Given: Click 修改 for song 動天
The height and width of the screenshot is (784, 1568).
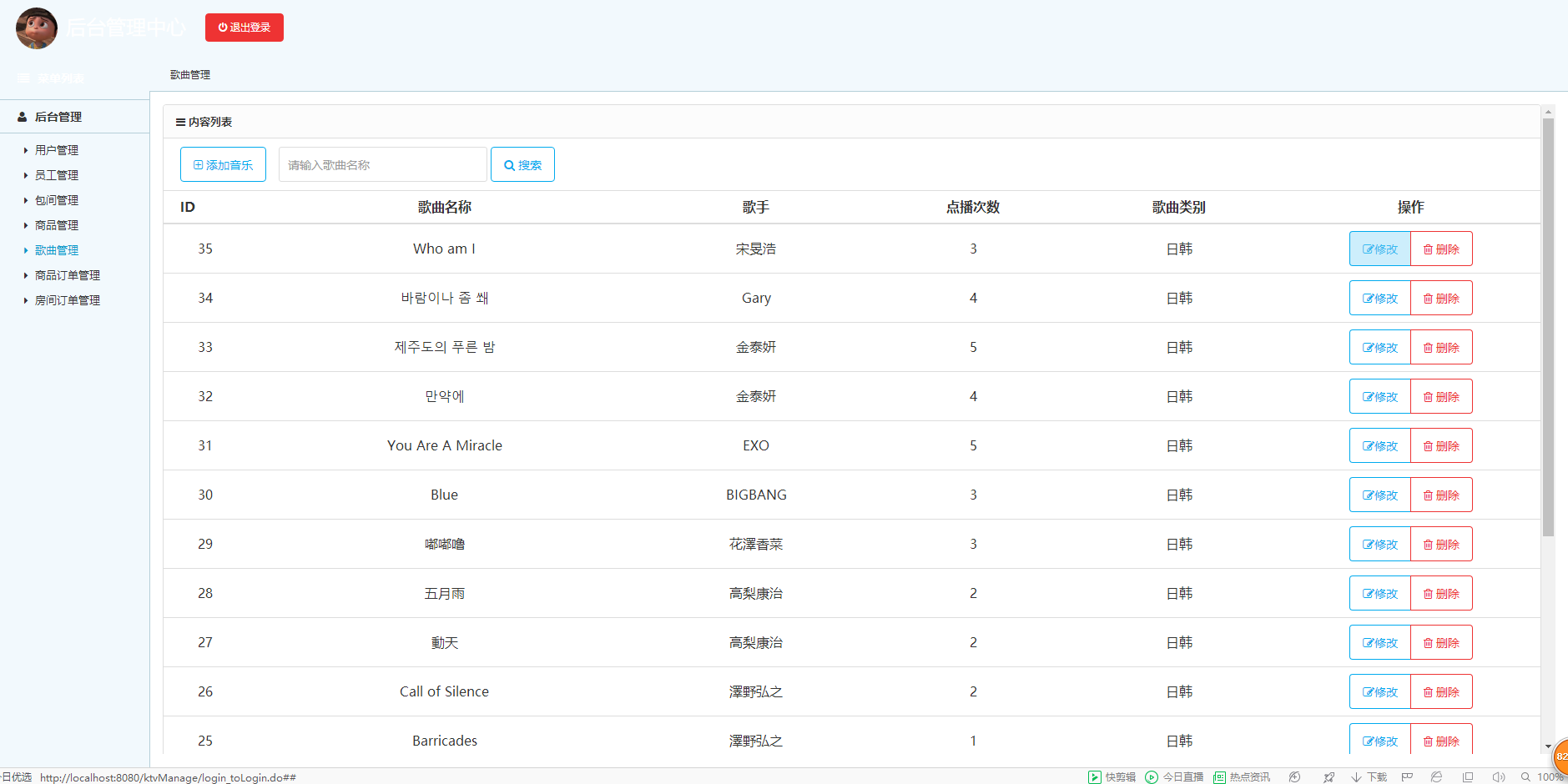Looking at the screenshot, I should tap(1380, 642).
